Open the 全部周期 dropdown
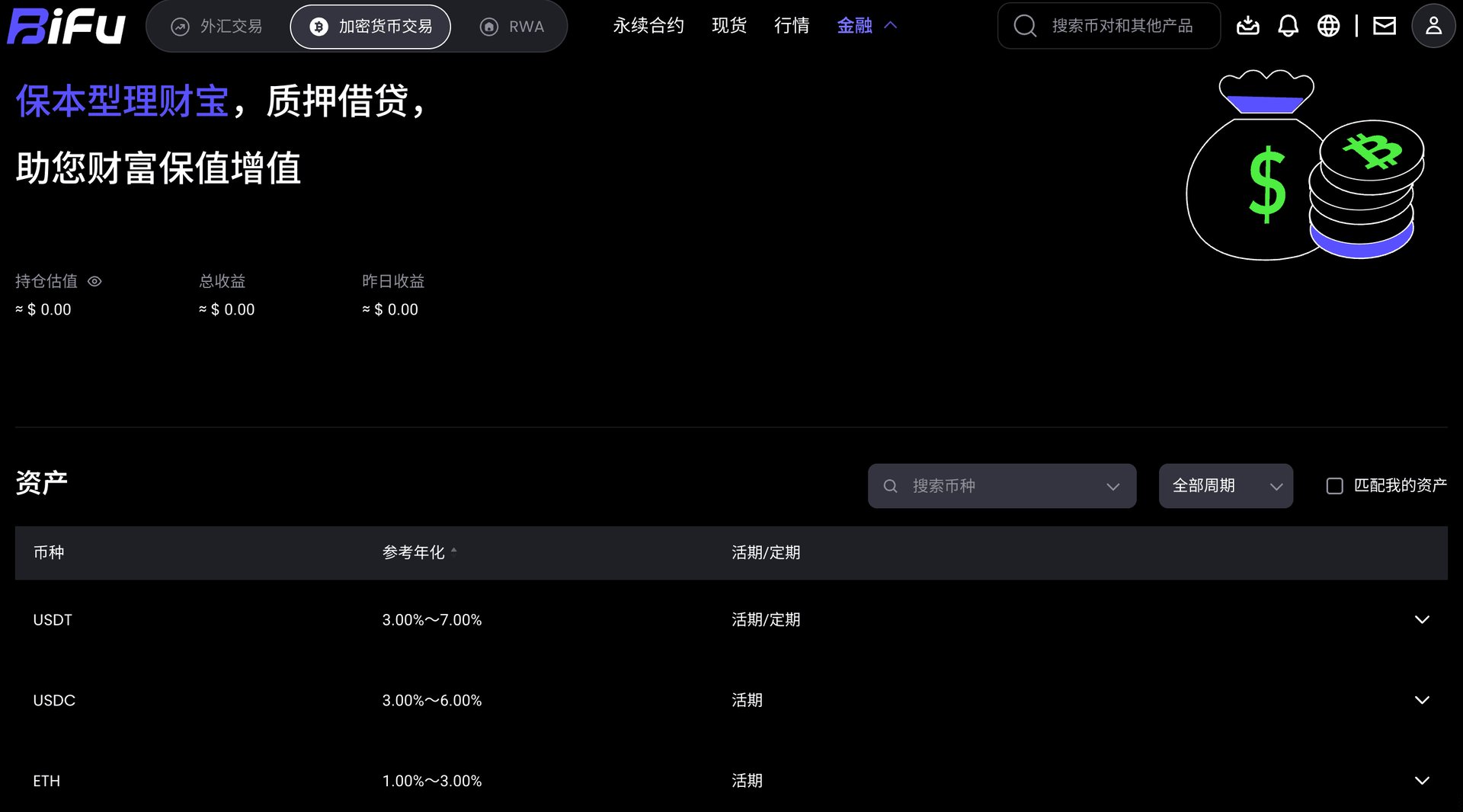The height and width of the screenshot is (812, 1463). pos(1225,486)
